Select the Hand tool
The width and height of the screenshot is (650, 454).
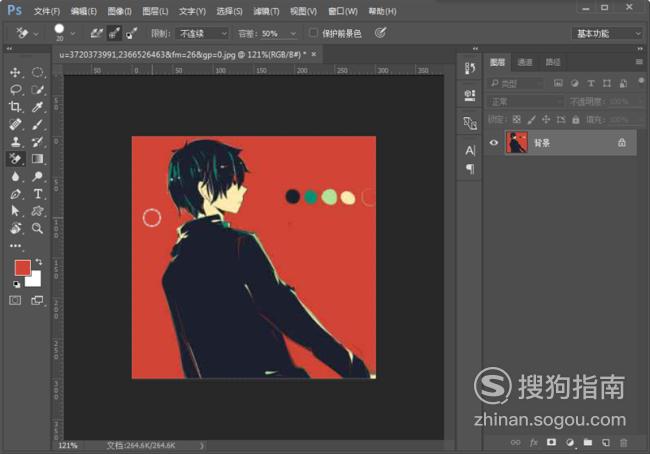(x=15, y=228)
